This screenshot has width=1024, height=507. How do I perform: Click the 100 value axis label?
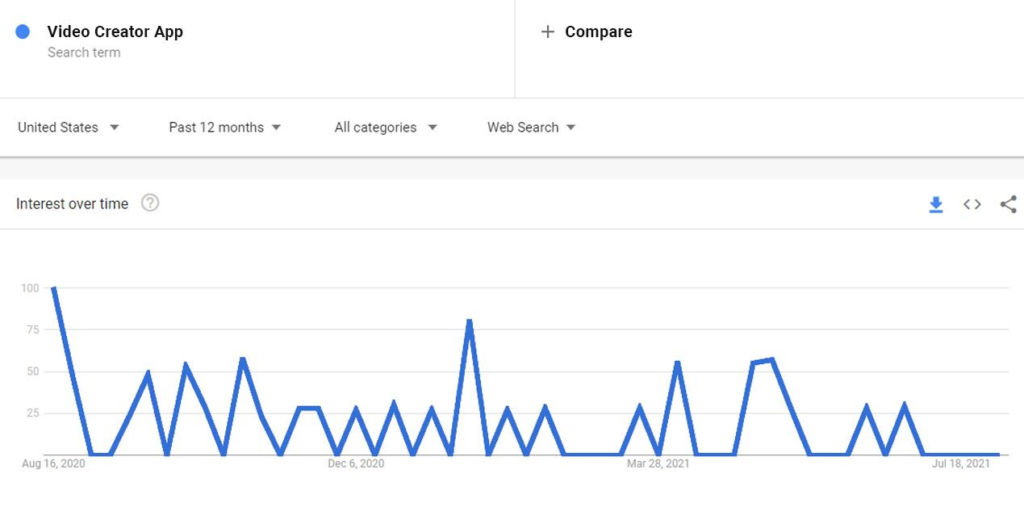pos(29,288)
